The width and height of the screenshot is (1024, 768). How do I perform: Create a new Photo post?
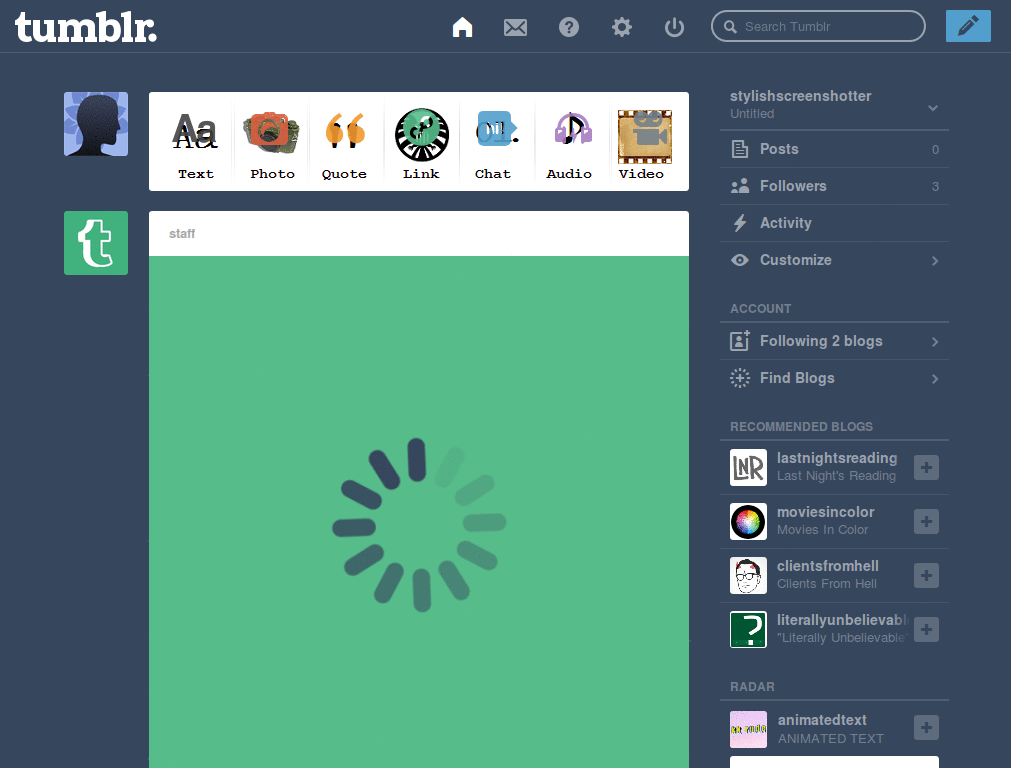tap(272, 144)
